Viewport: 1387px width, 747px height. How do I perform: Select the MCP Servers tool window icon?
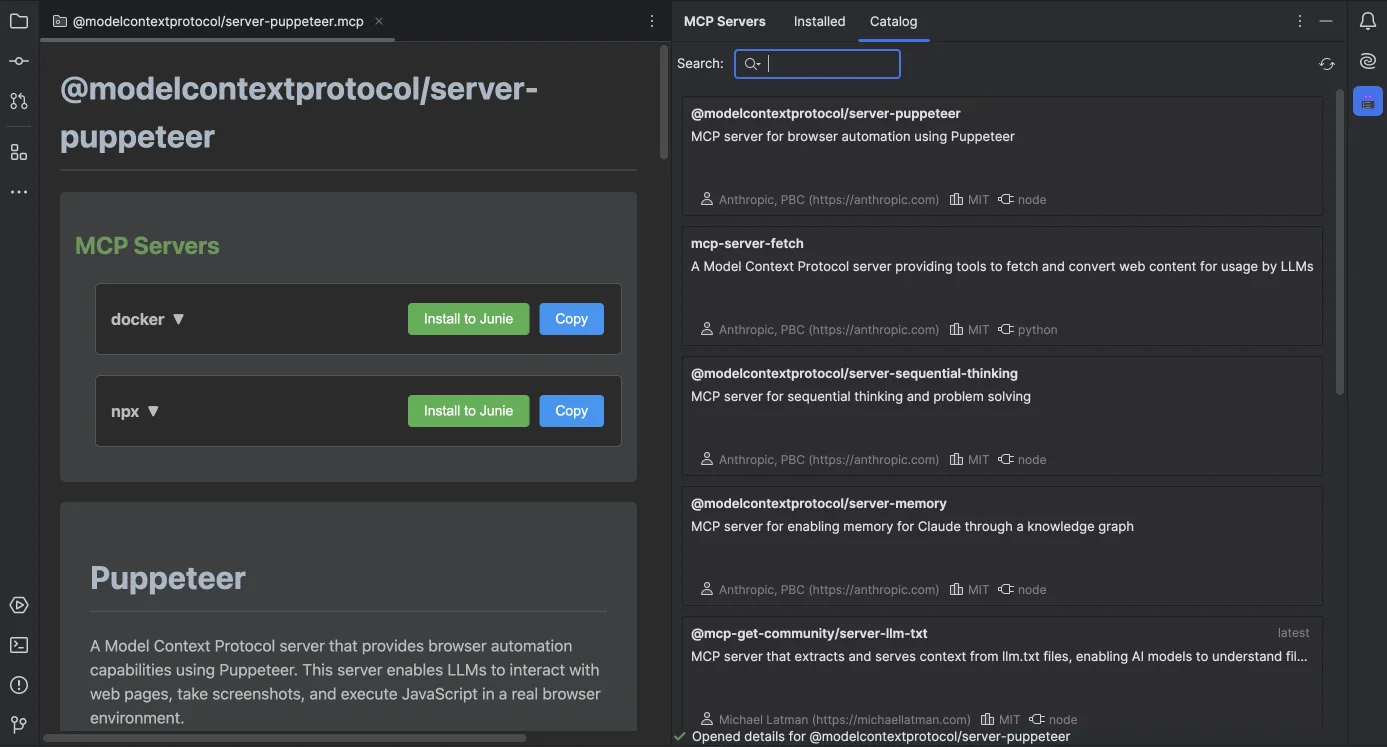1368,101
